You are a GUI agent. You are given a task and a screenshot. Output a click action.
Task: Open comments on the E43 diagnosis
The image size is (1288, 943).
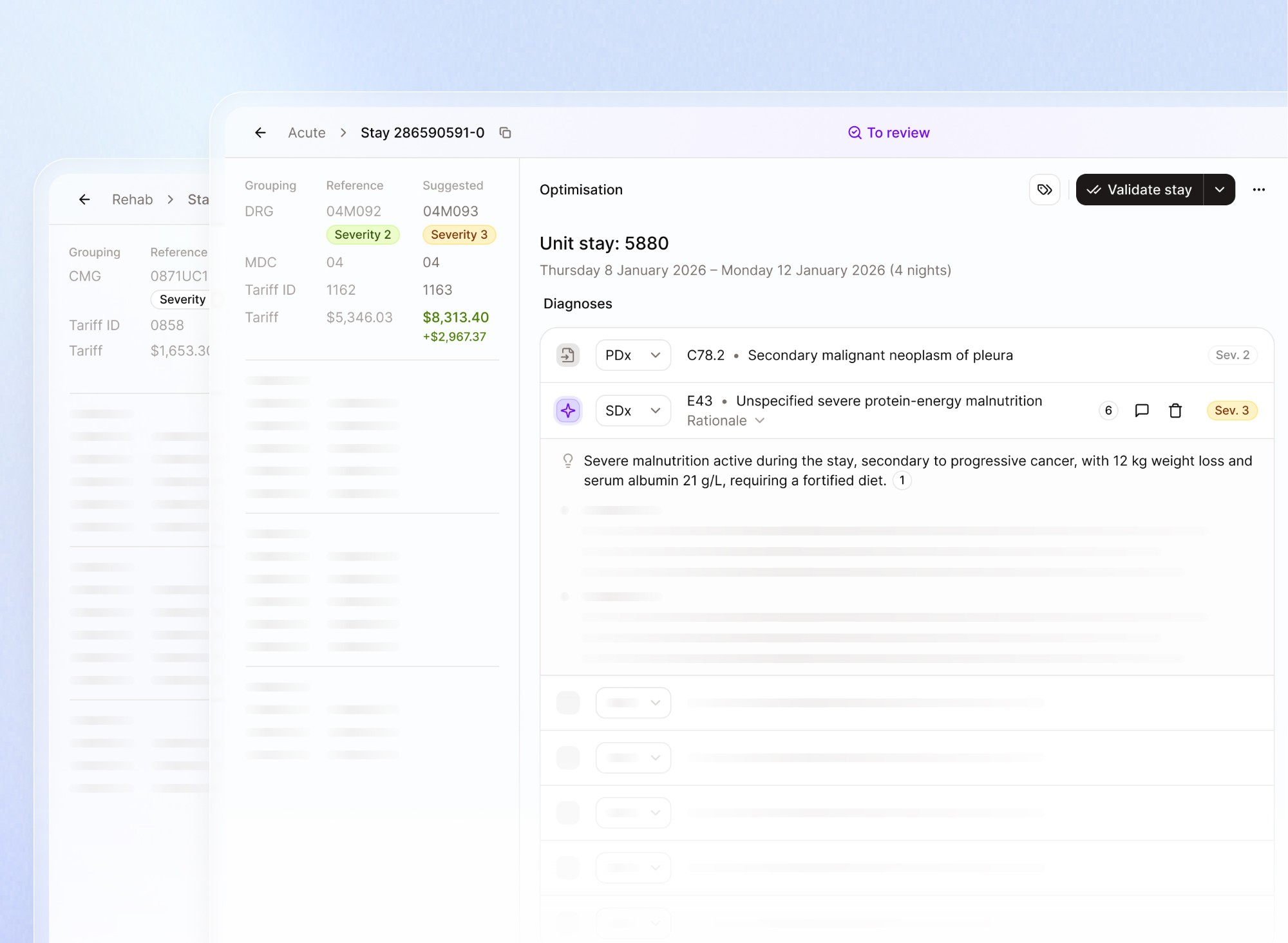tap(1142, 411)
